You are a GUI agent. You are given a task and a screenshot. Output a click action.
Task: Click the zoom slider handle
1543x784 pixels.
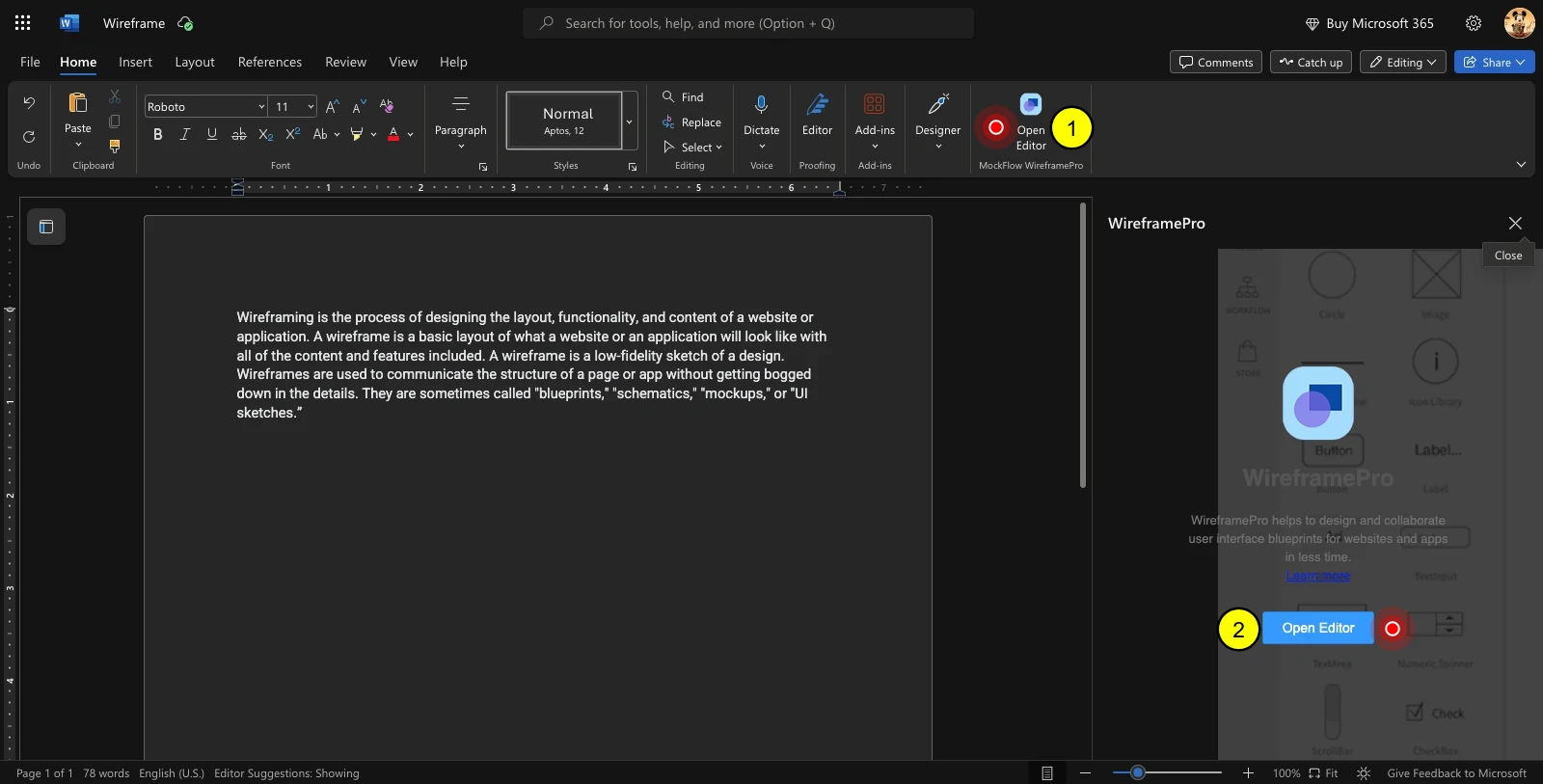coord(1138,772)
